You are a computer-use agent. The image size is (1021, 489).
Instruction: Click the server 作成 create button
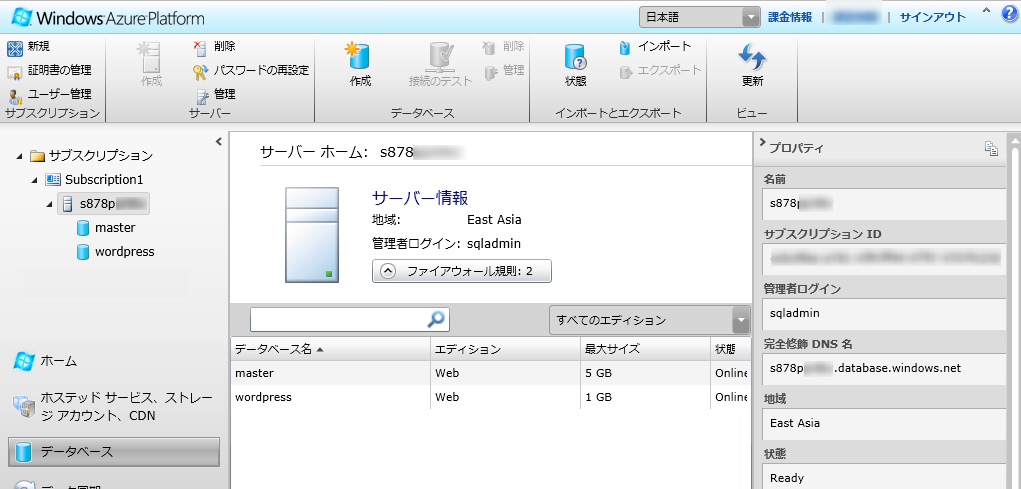point(151,65)
